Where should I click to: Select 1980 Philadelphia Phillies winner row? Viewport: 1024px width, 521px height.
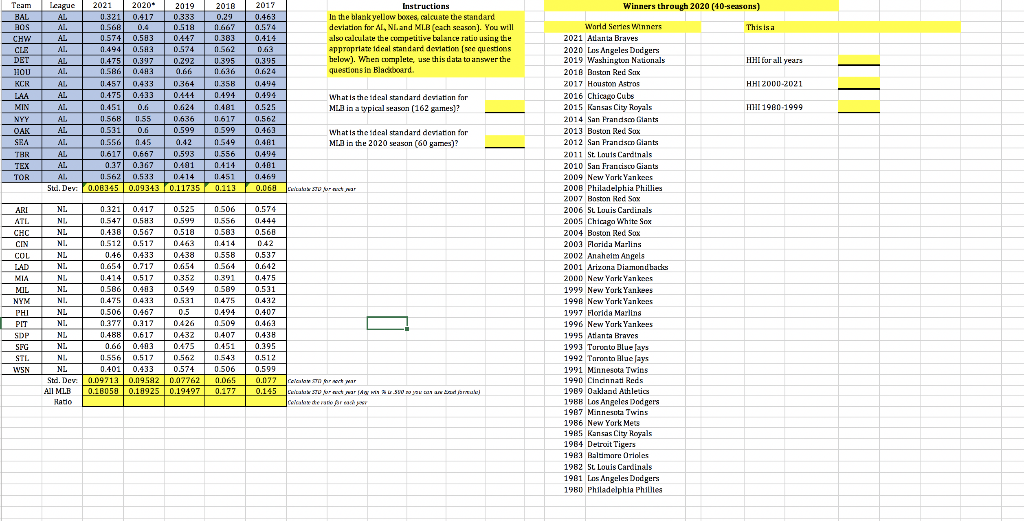pos(624,490)
